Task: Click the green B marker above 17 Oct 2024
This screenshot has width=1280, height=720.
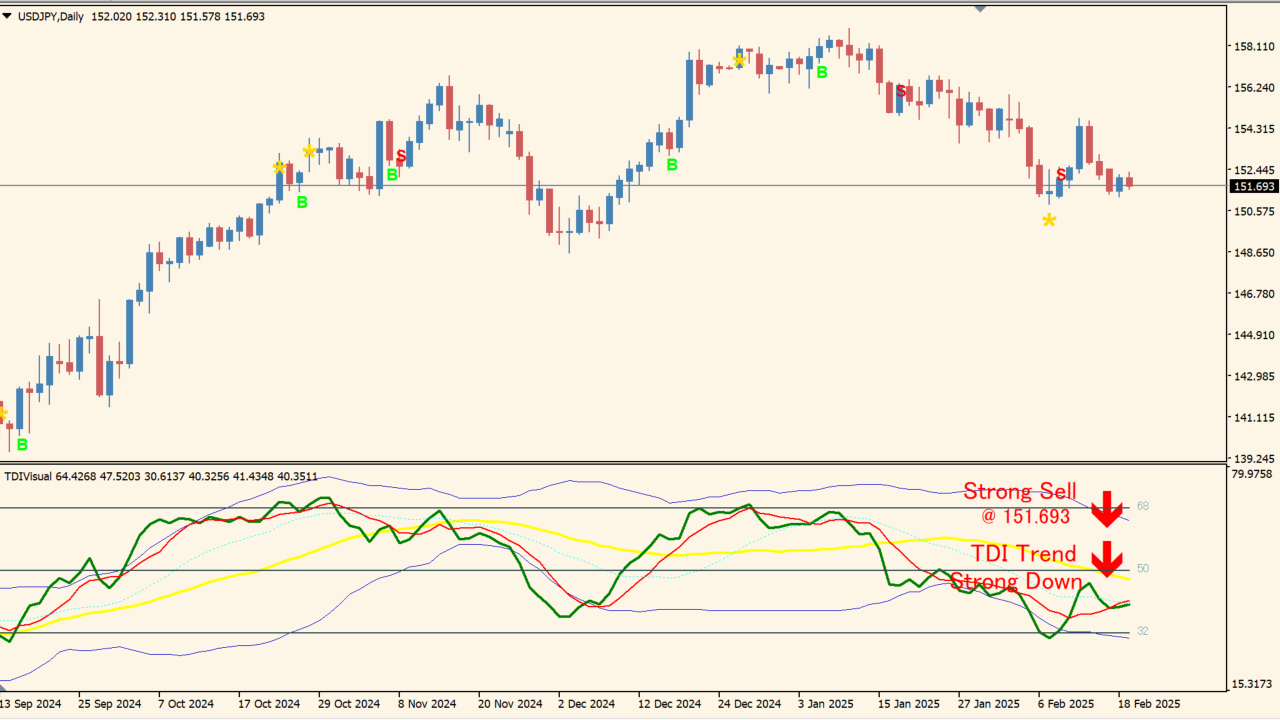Action: point(302,203)
